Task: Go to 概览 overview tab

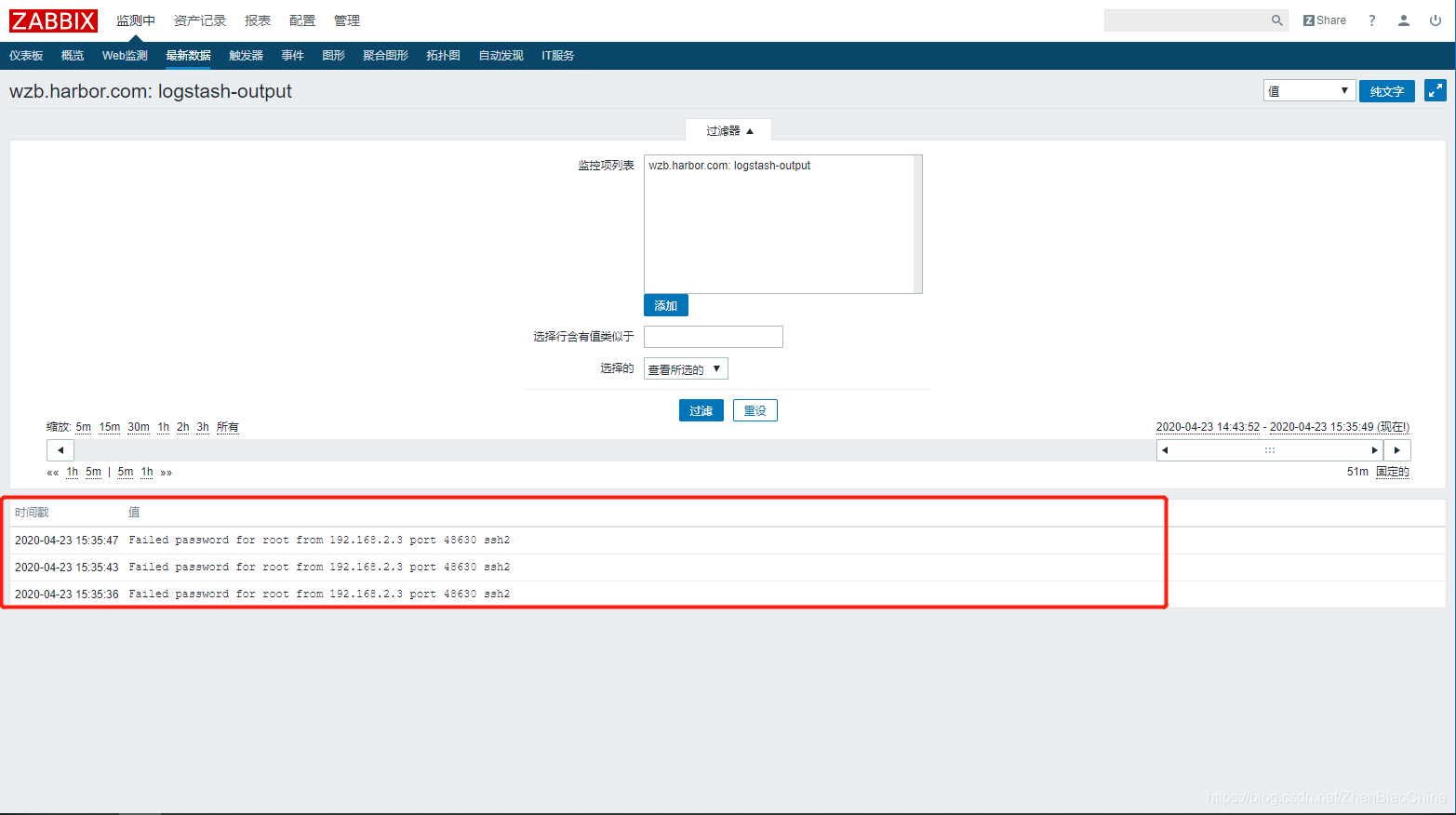Action: click(x=73, y=56)
